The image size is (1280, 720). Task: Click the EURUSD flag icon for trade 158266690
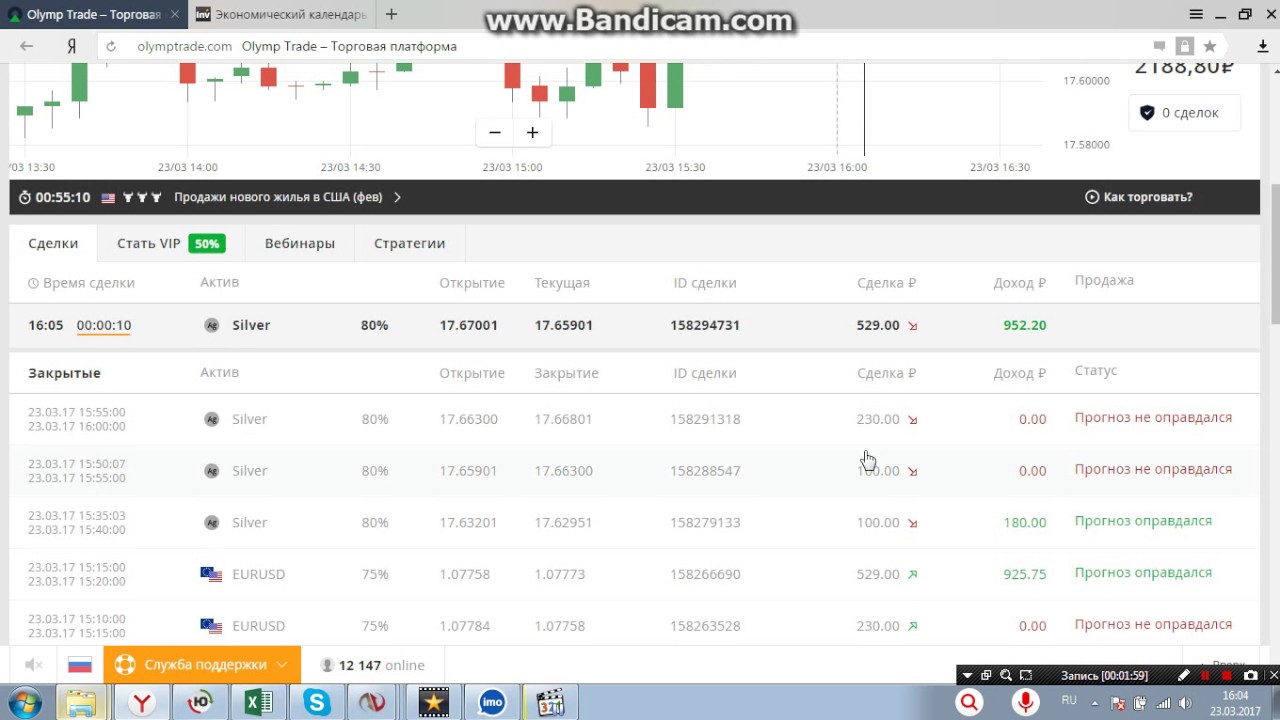[x=211, y=574]
